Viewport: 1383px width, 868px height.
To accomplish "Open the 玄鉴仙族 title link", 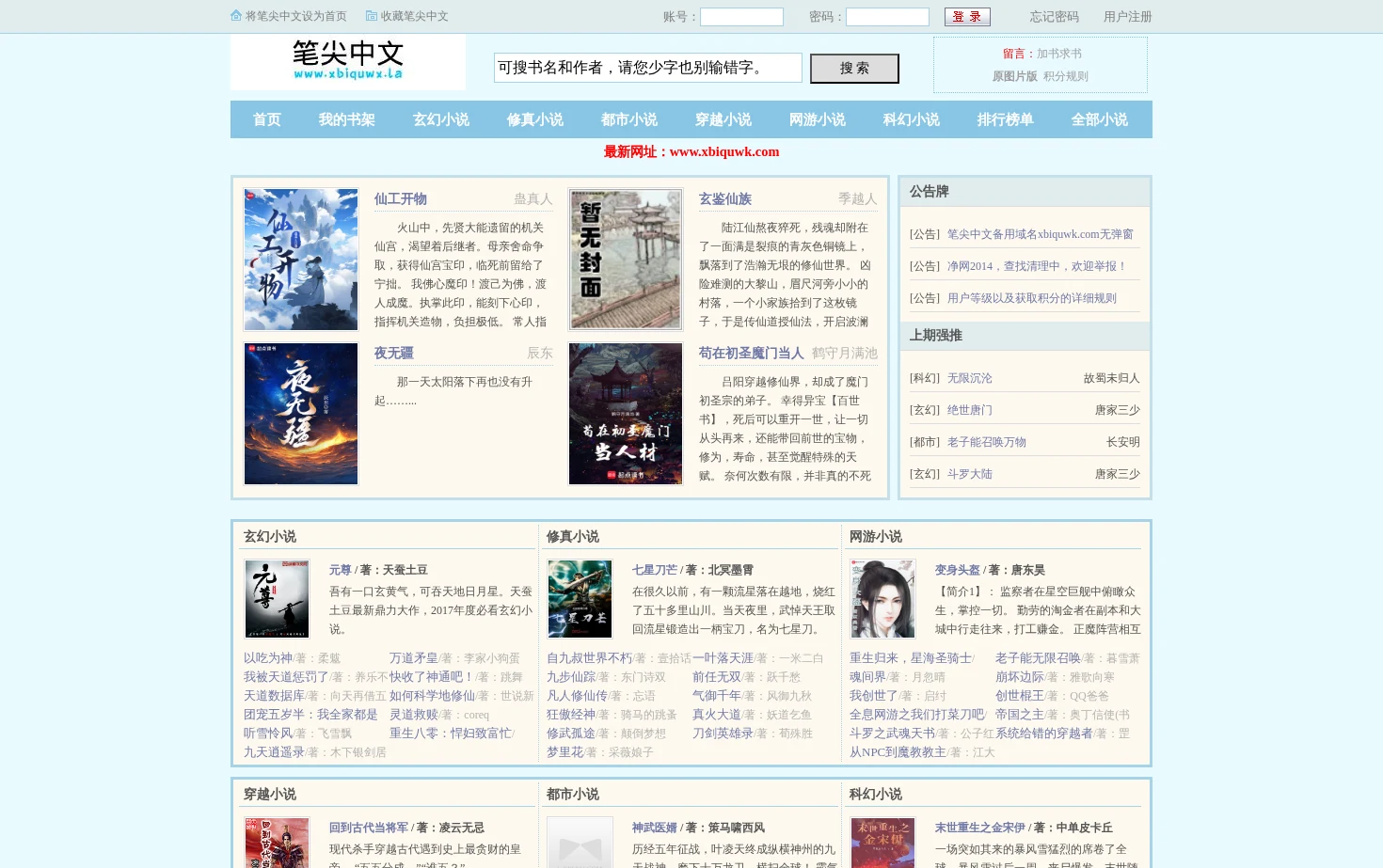I will click(x=725, y=198).
